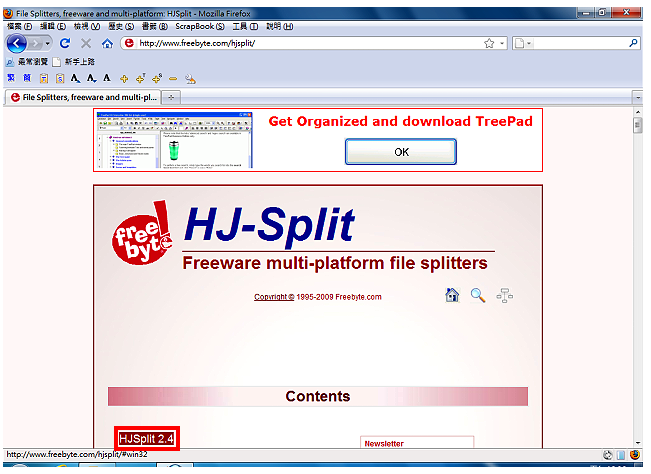Go to Firefox home page icon

pyautogui.click(x=107, y=43)
